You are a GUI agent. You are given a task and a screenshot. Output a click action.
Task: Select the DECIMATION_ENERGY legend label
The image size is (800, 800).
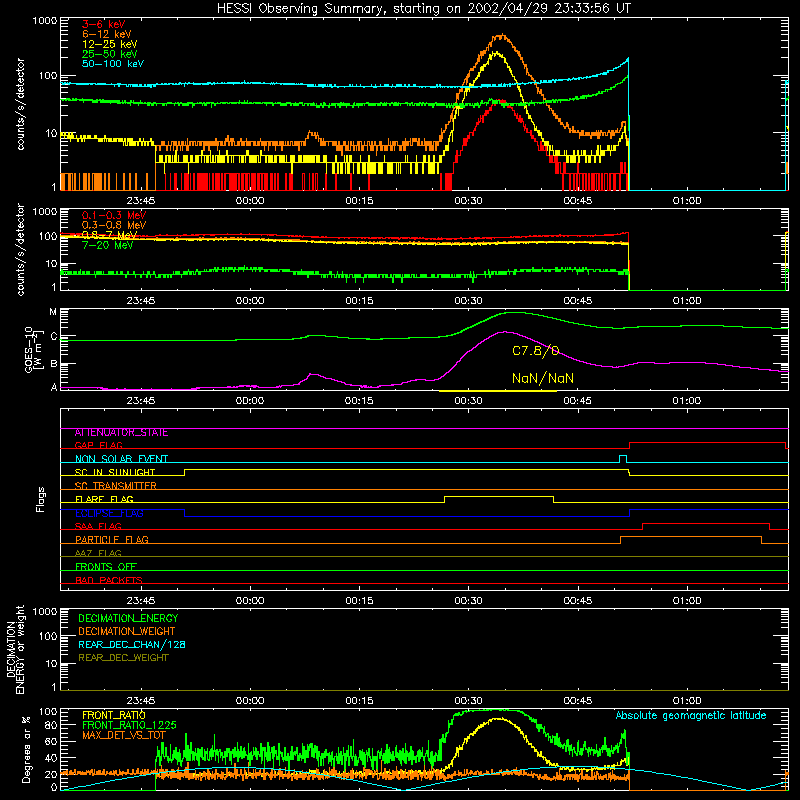pos(128,618)
